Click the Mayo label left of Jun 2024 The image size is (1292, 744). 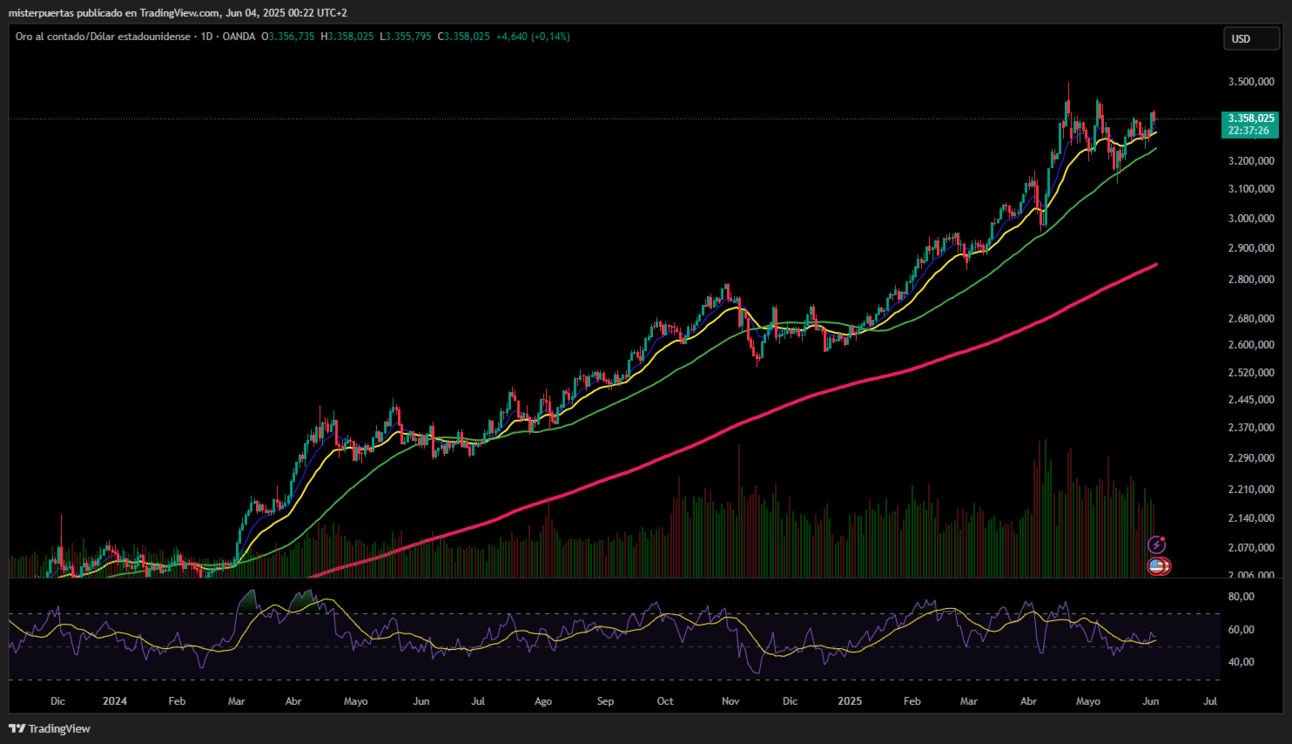coord(356,702)
